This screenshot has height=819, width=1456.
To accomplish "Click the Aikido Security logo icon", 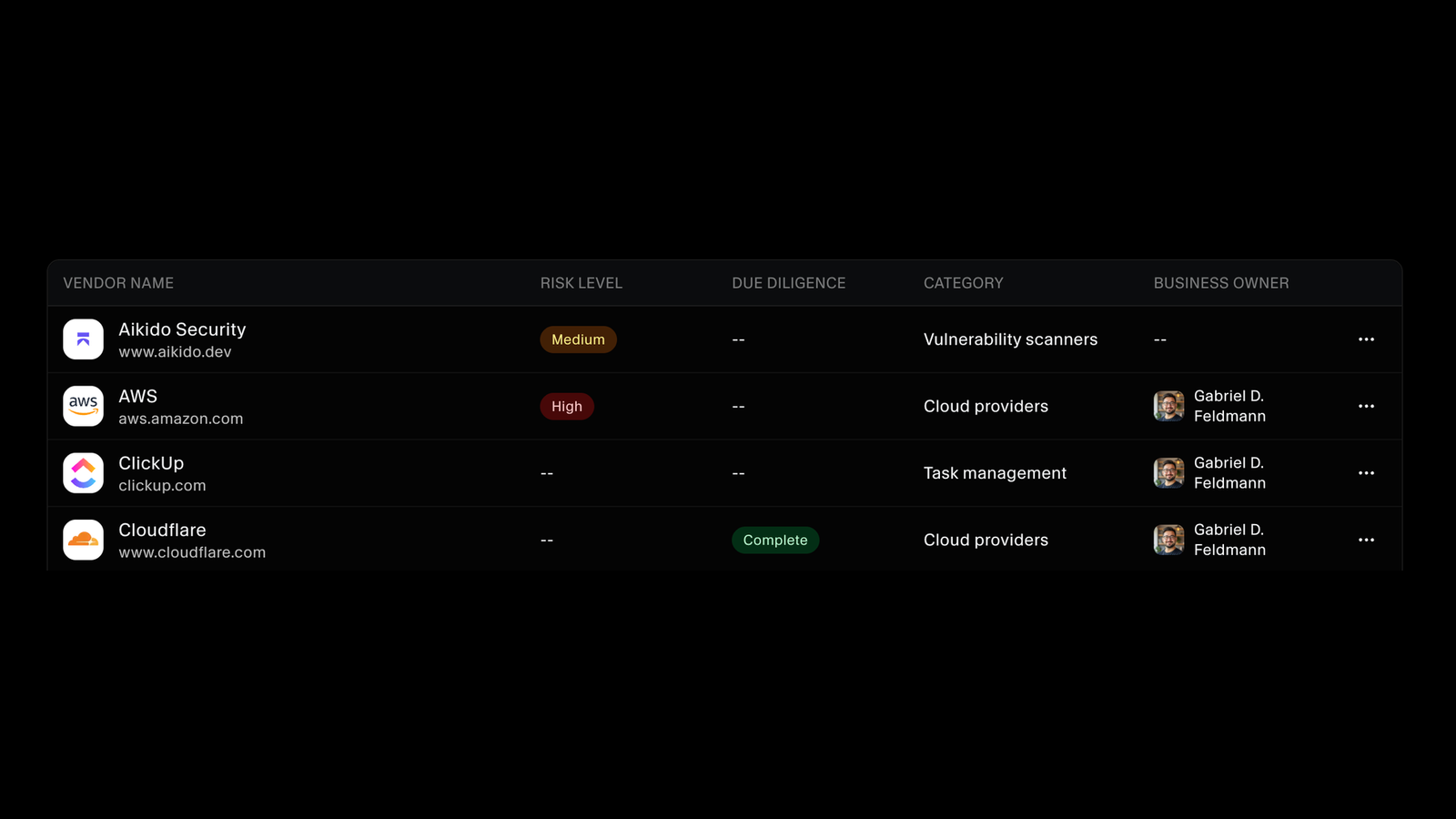I will 83,339.
